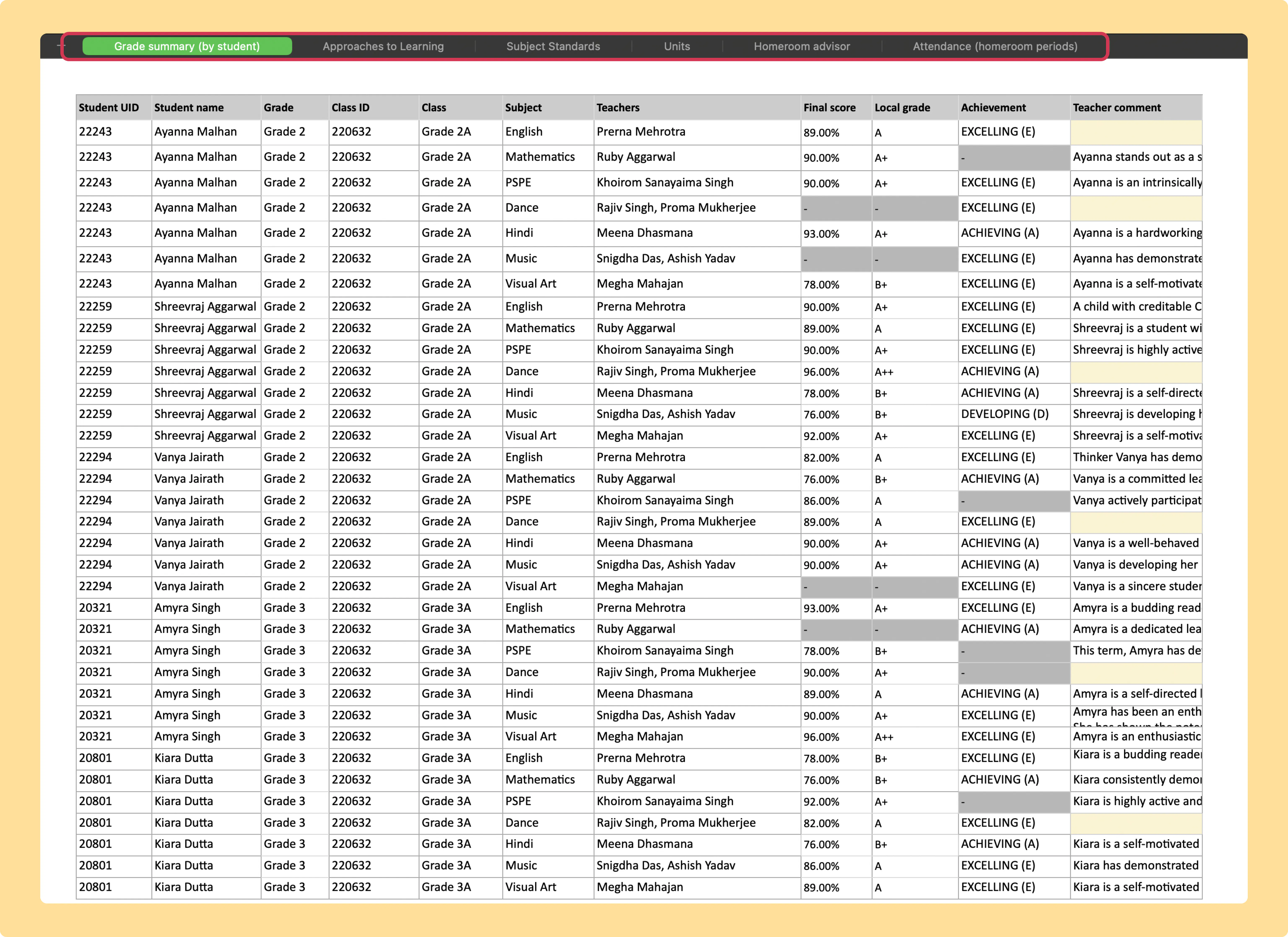This screenshot has width=1288, height=937.
Task: Switch to Attendance (homeroom periods) tab
Action: pyautogui.click(x=995, y=47)
